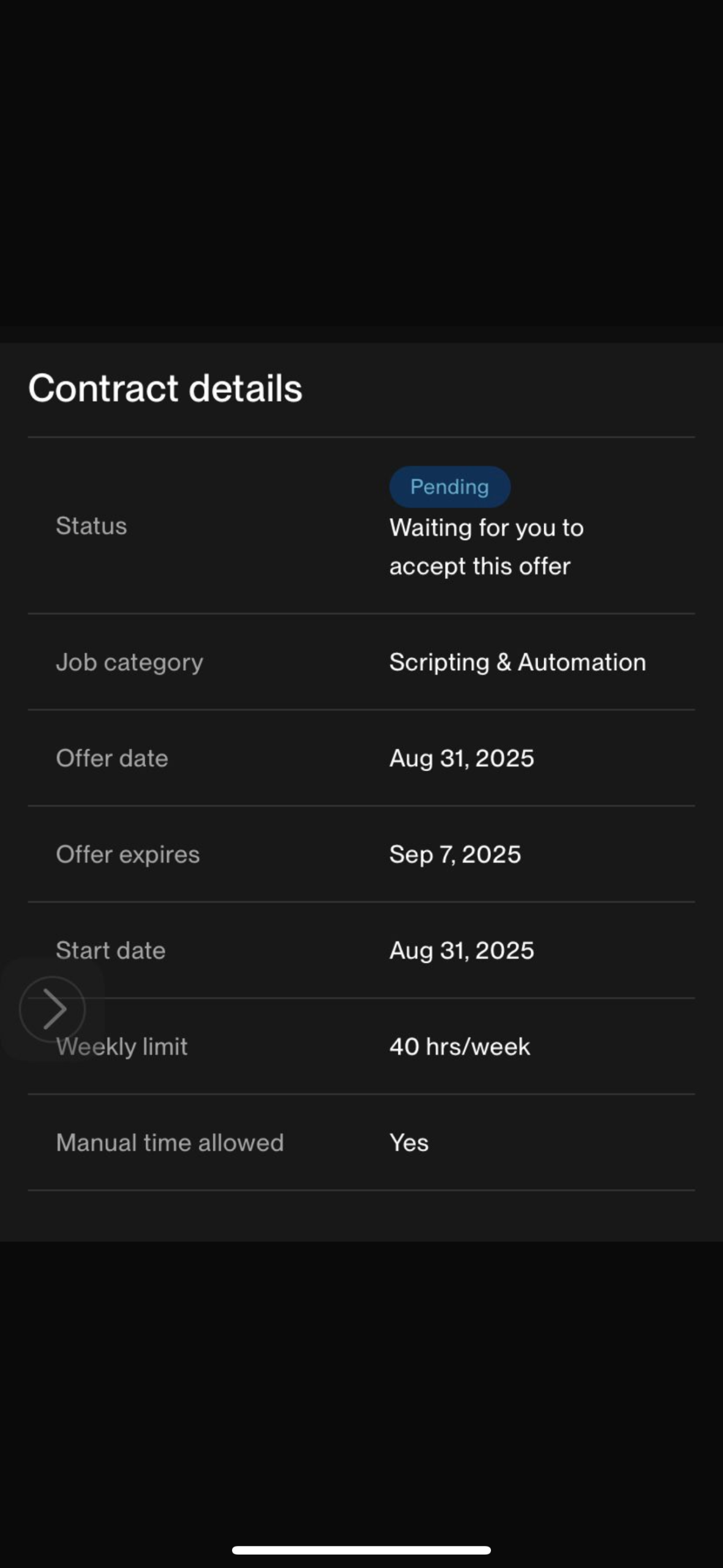
Task: Tap the Offer date value Aug 31, 2025
Action: pos(462,758)
